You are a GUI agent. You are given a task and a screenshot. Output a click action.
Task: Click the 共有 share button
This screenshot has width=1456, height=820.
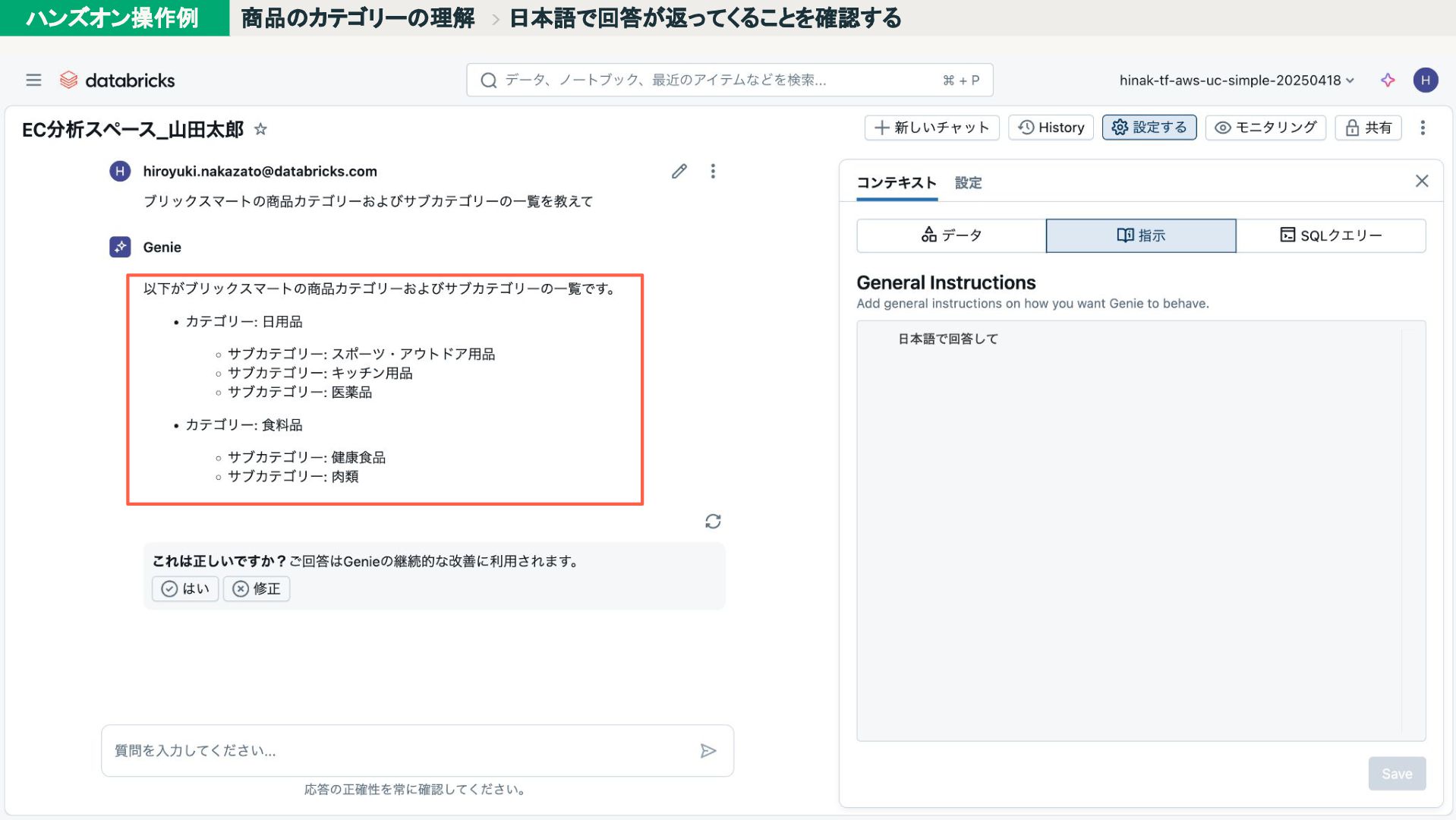(1368, 128)
